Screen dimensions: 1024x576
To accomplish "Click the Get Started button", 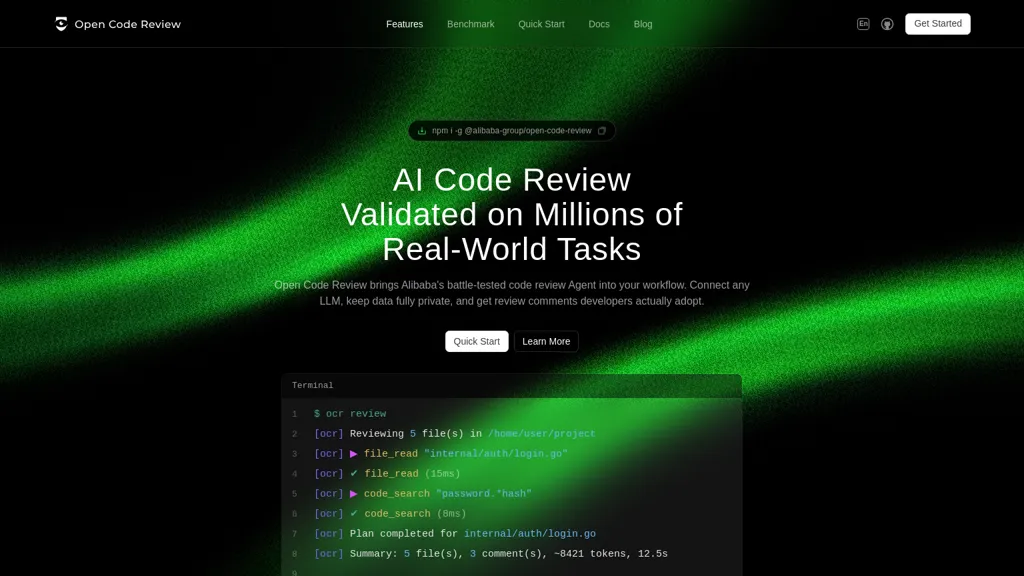I will coord(937,24).
